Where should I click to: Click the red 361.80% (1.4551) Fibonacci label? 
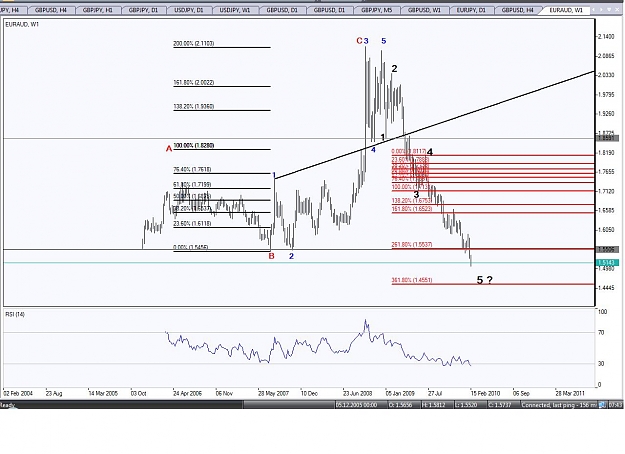pos(412,280)
